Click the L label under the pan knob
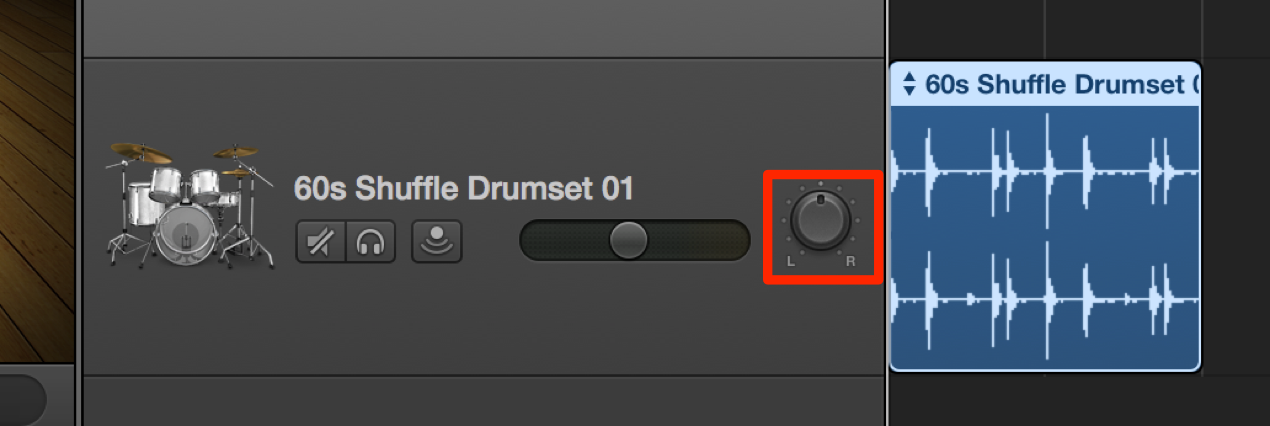Viewport: 1270px width, 426px height. pyautogui.click(x=791, y=261)
